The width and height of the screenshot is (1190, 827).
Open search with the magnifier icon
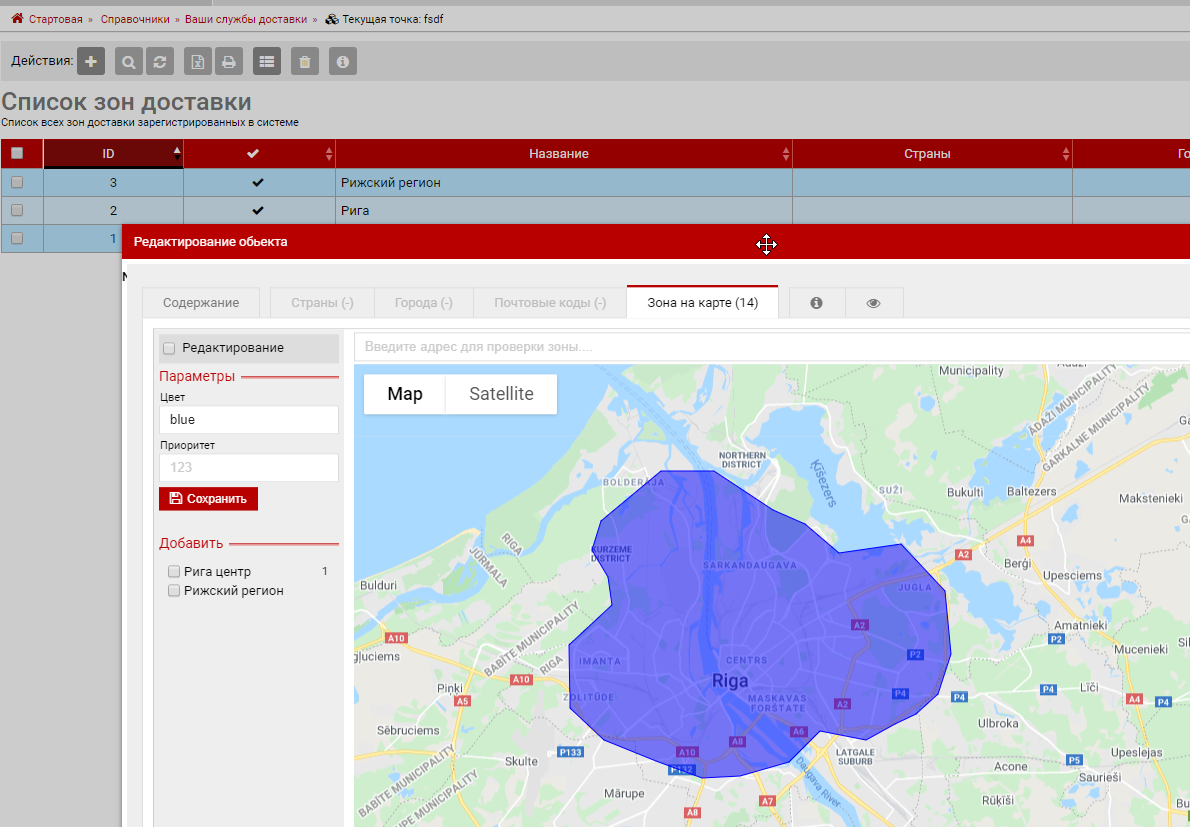[129, 62]
